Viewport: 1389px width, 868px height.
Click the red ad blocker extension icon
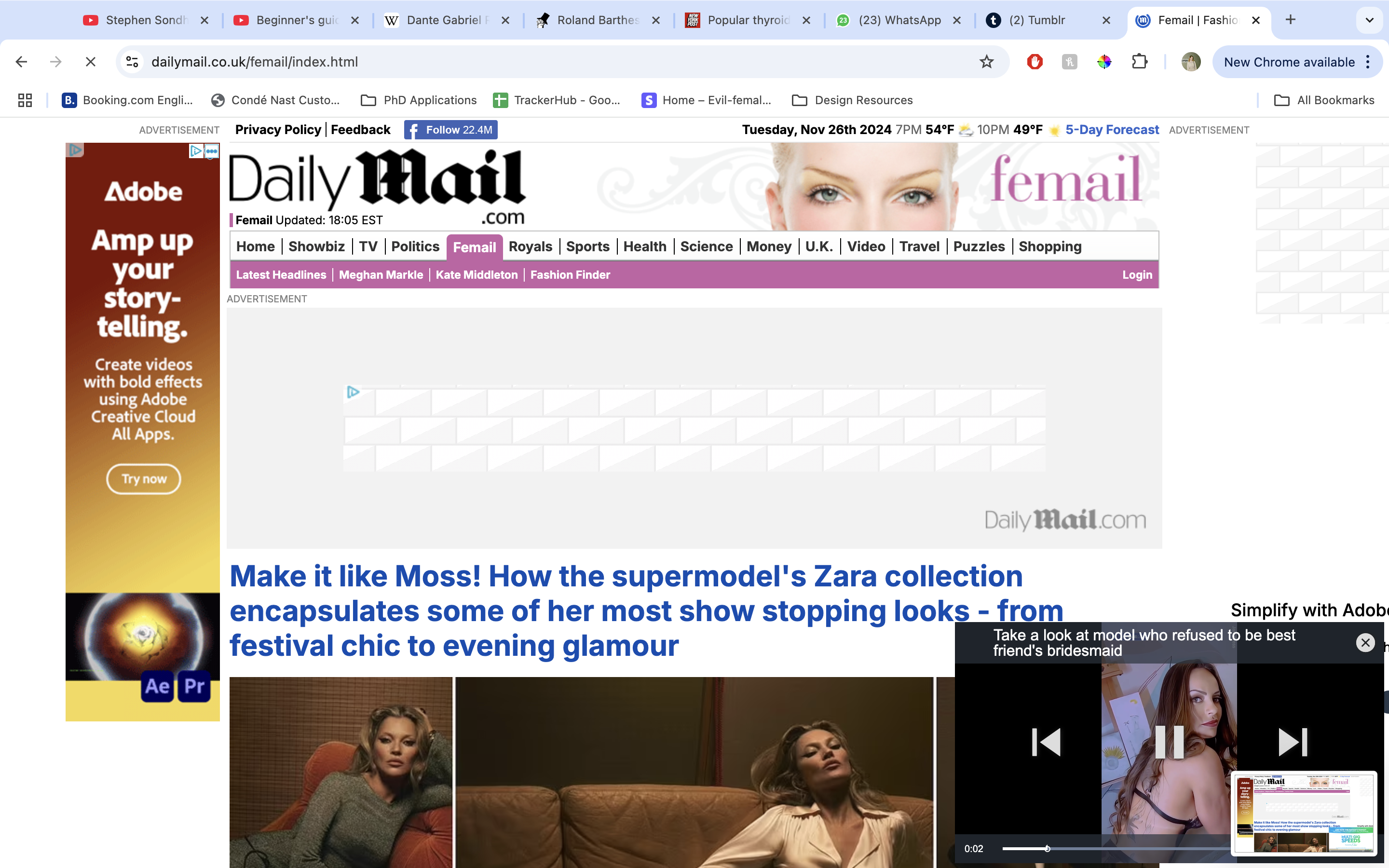tap(1035, 62)
